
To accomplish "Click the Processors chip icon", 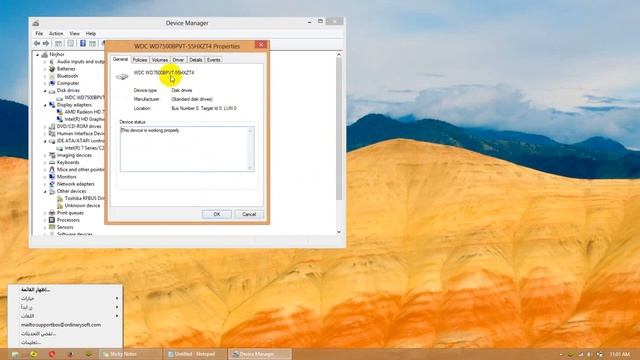I will coord(52,220).
